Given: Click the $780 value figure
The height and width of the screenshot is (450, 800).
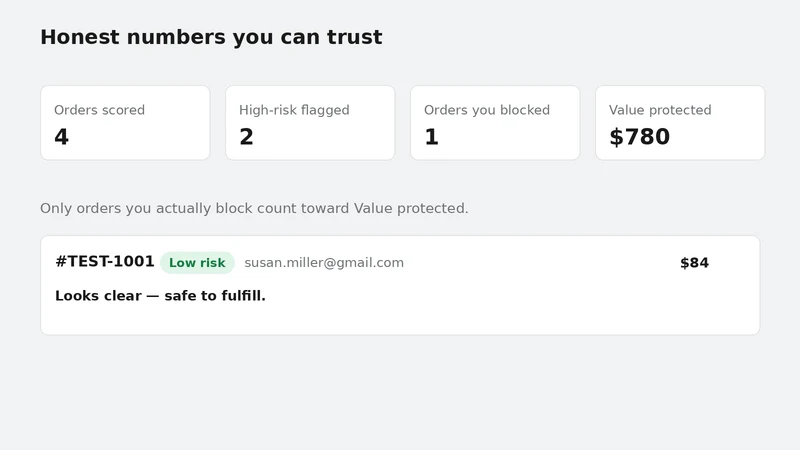Looking at the screenshot, I should click(x=639, y=137).
